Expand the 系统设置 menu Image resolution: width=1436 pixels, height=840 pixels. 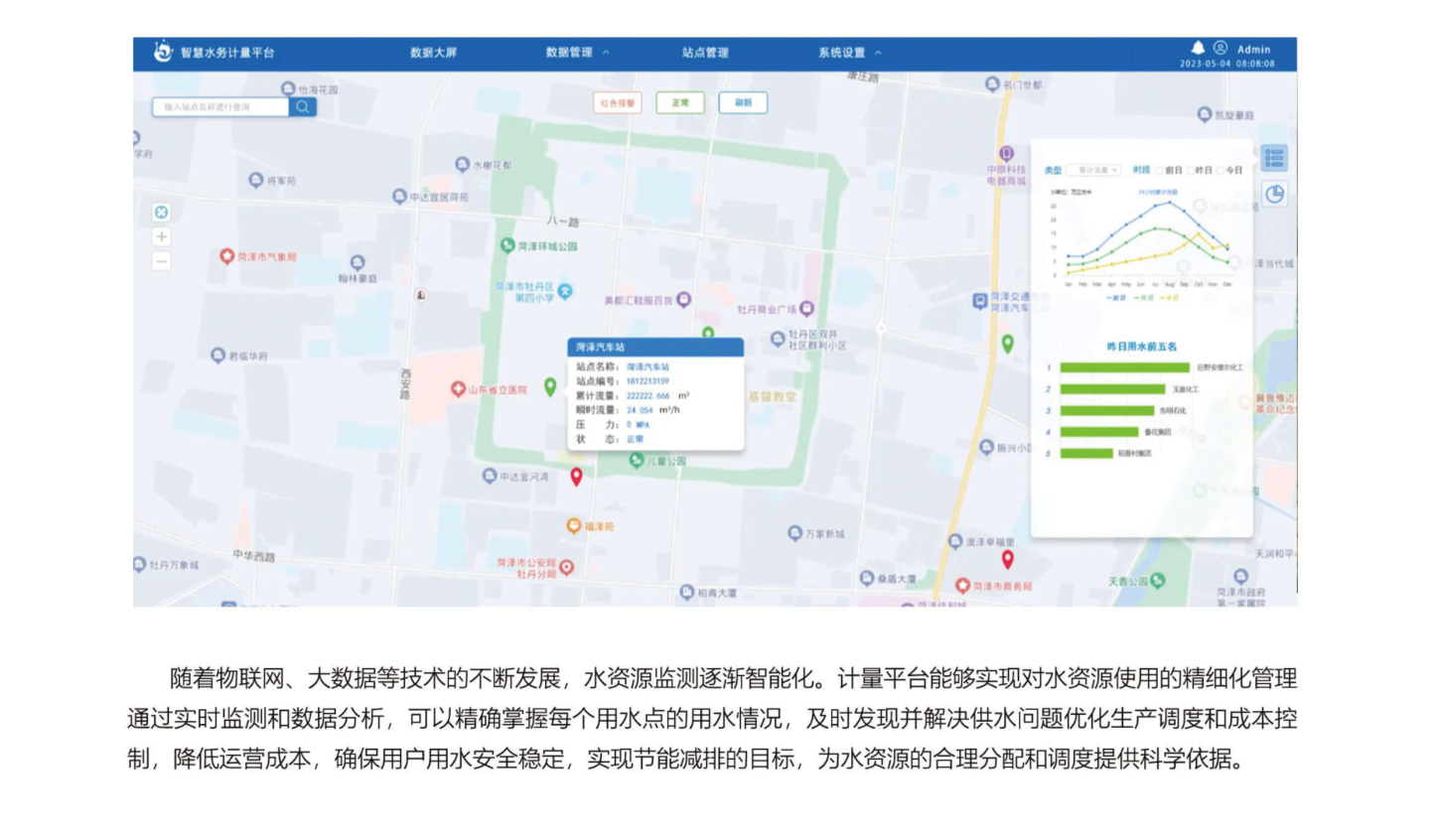tap(849, 53)
